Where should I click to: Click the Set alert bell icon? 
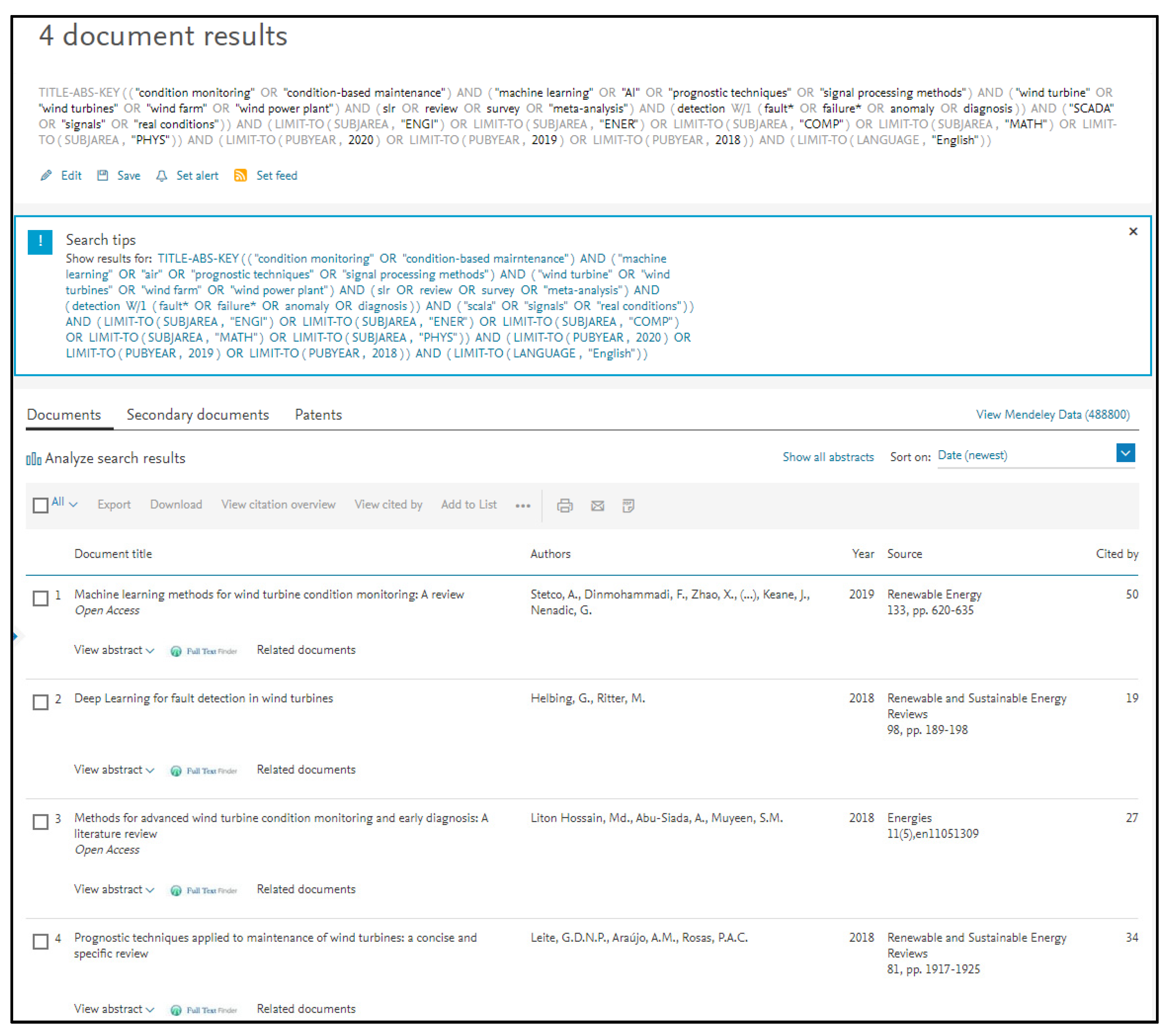click(x=161, y=176)
